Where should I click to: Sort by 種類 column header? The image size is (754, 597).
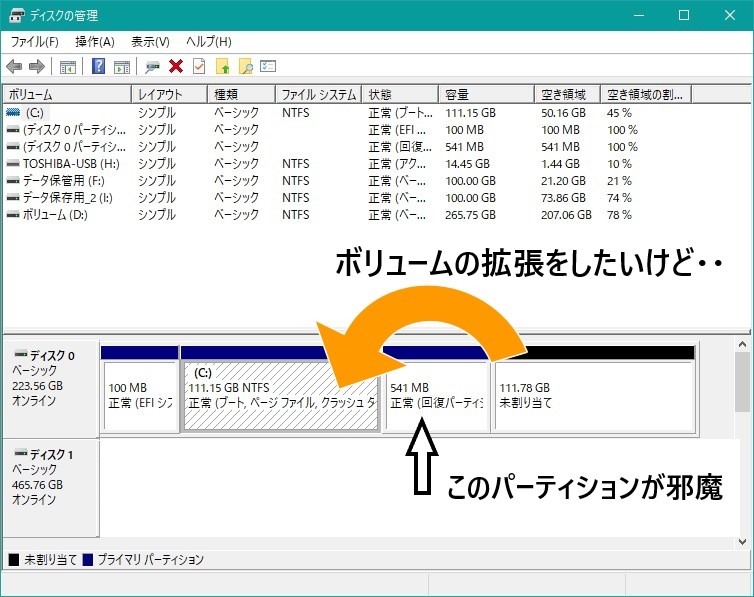[241, 94]
